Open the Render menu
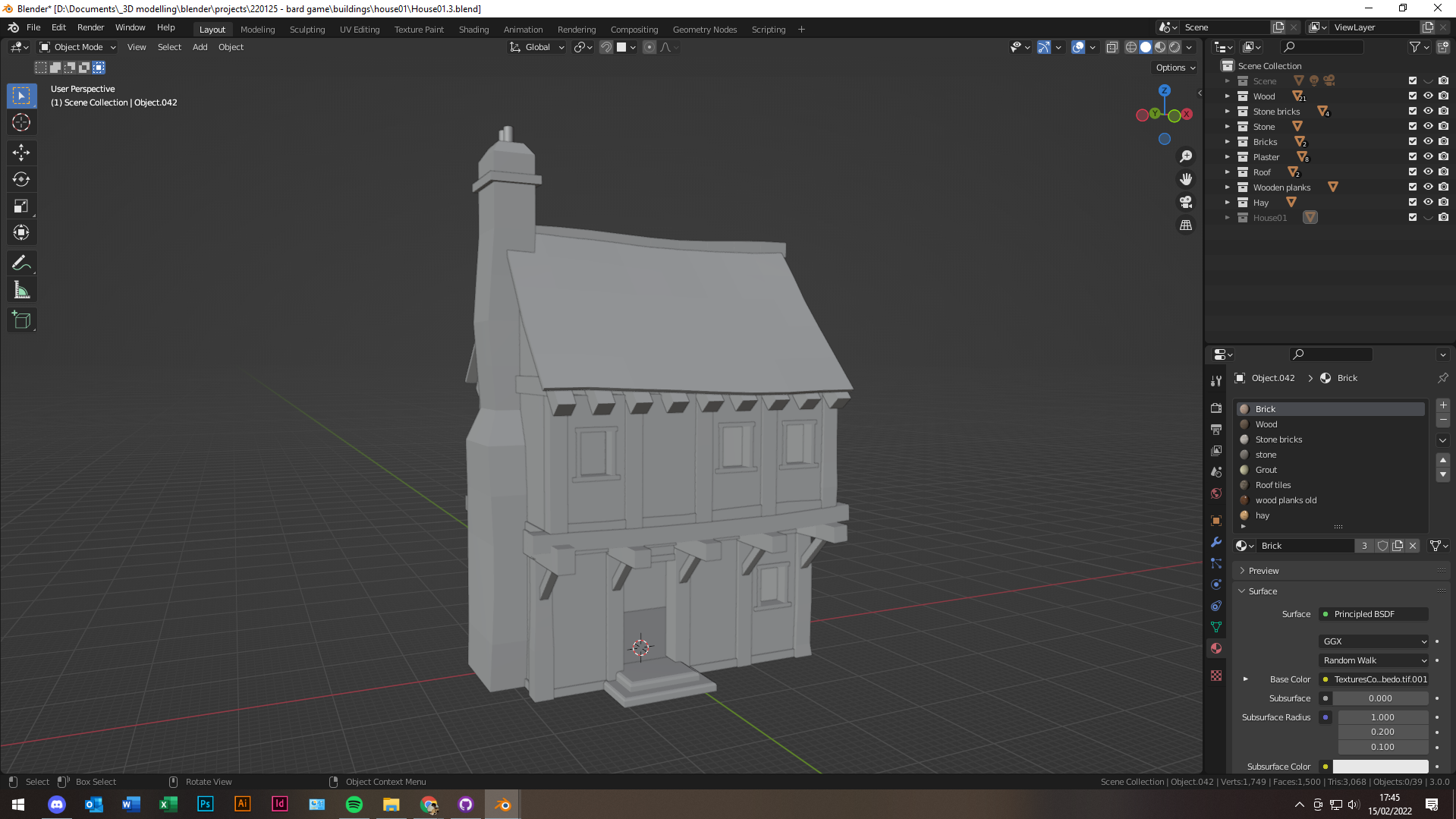1456x819 pixels. click(90, 27)
